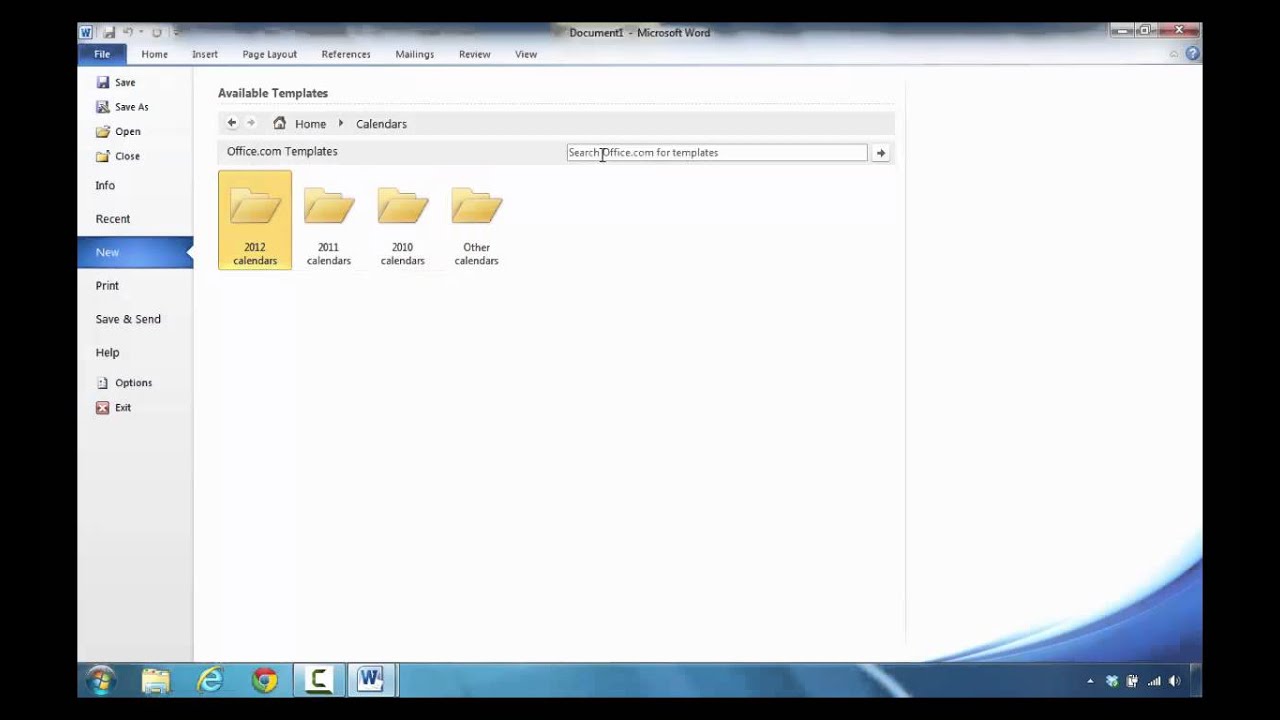This screenshot has width=1280, height=720.
Task: Open Word Options from Backstage menu
Action: click(124, 383)
